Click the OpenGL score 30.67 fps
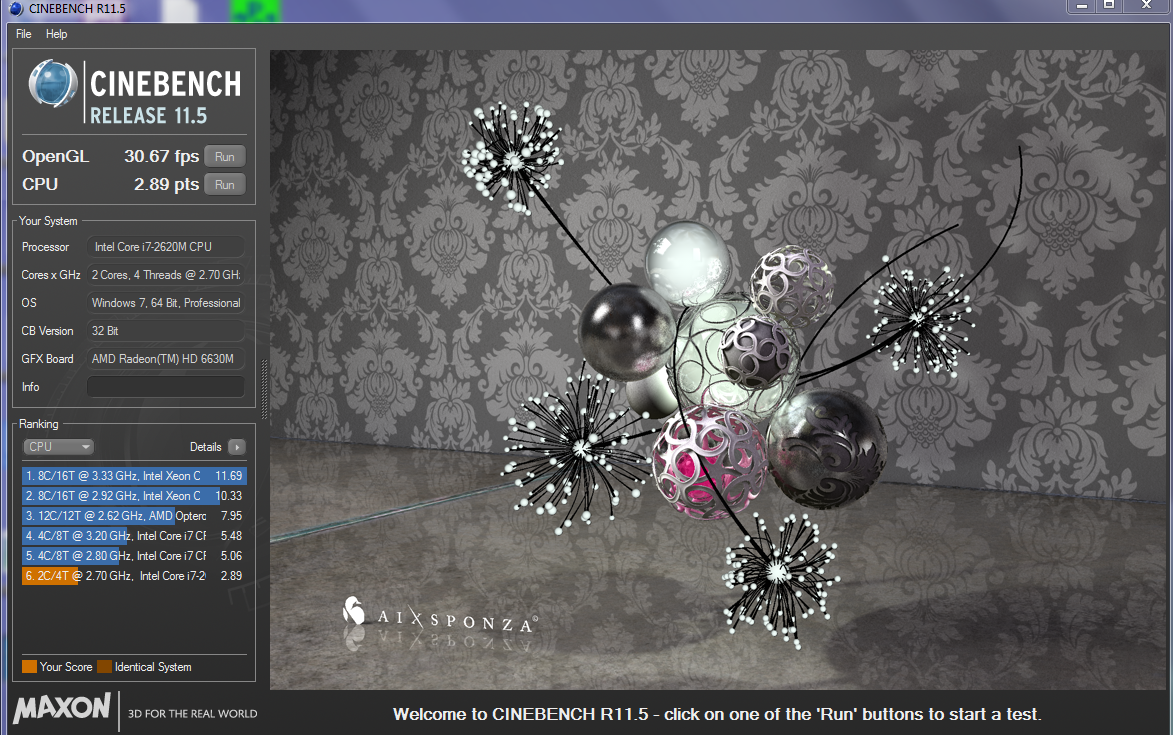 tap(161, 156)
